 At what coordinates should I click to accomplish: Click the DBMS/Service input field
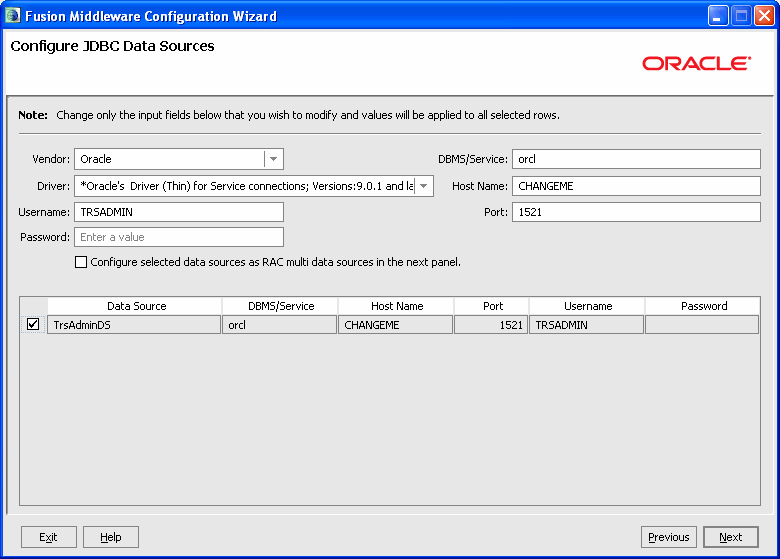click(x=636, y=159)
